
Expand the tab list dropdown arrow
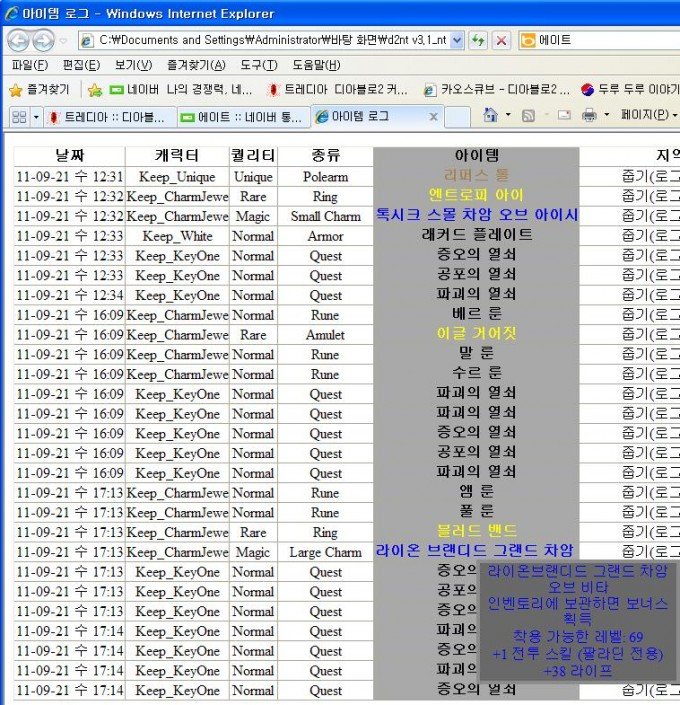coord(36,117)
